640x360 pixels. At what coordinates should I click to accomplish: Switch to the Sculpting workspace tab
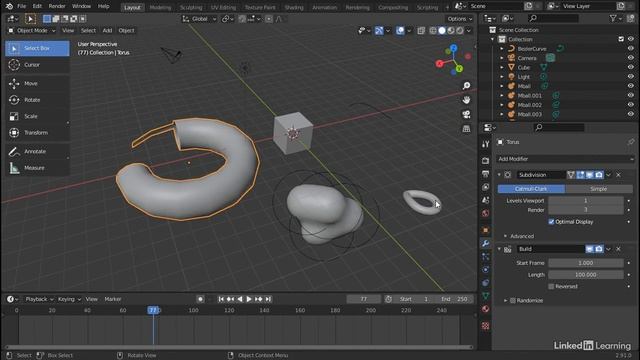pyautogui.click(x=191, y=7)
